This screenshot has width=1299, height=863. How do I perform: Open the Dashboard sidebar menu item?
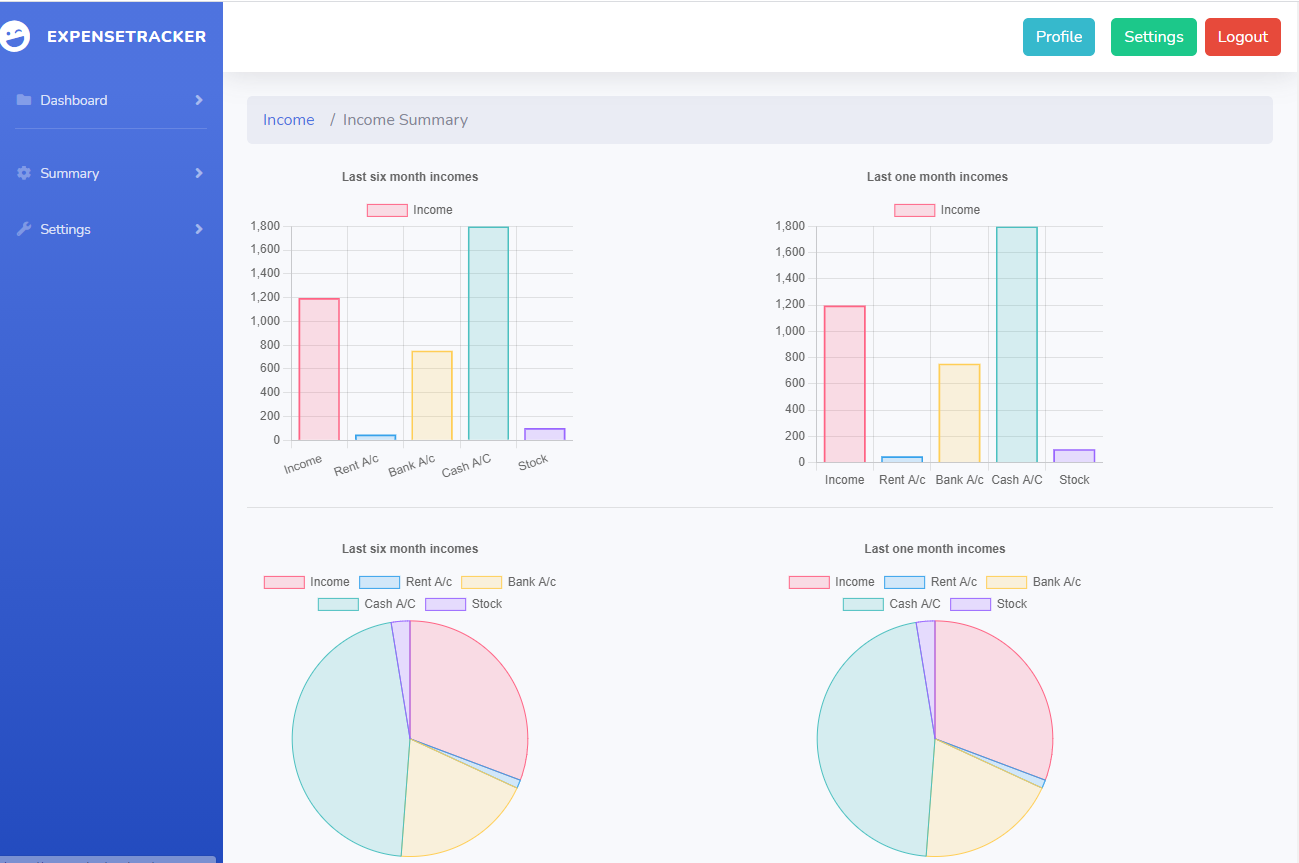coord(111,100)
